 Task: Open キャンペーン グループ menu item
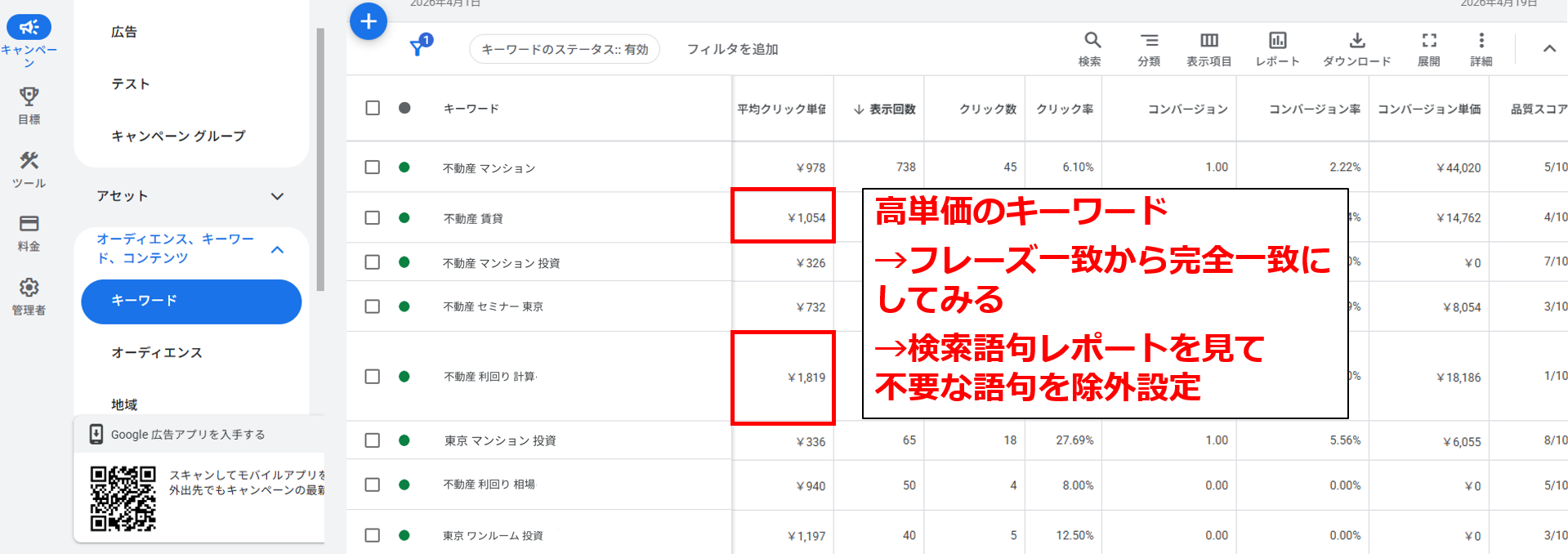(x=178, y=136)
